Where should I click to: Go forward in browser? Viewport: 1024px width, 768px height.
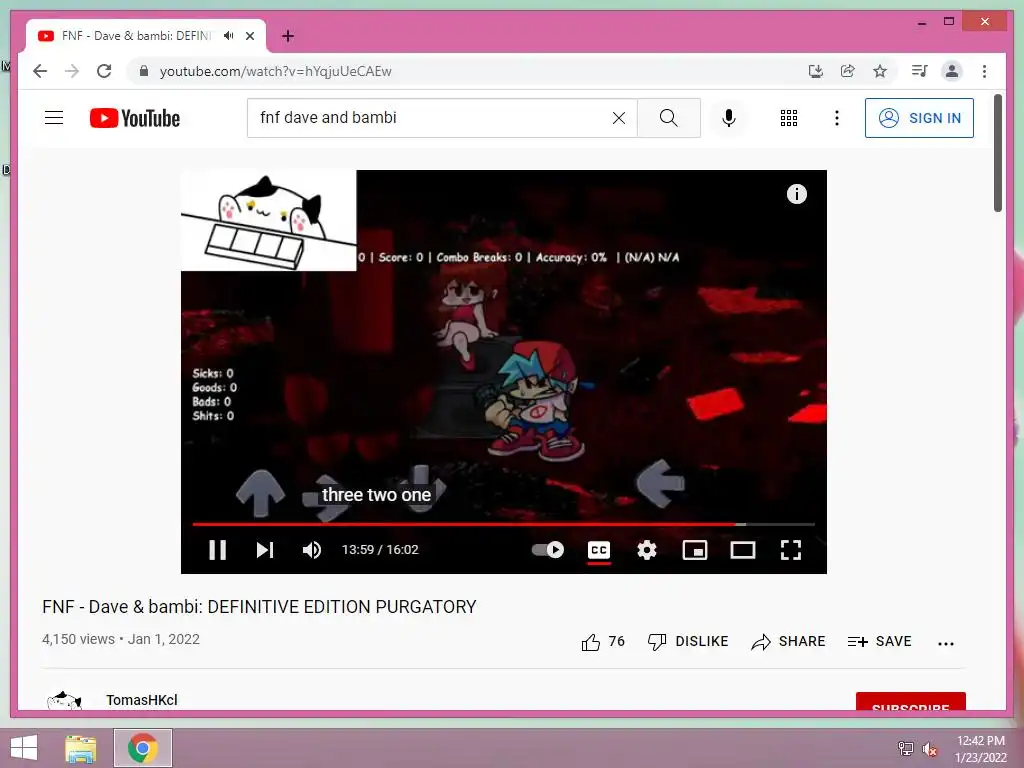[72, 71]
